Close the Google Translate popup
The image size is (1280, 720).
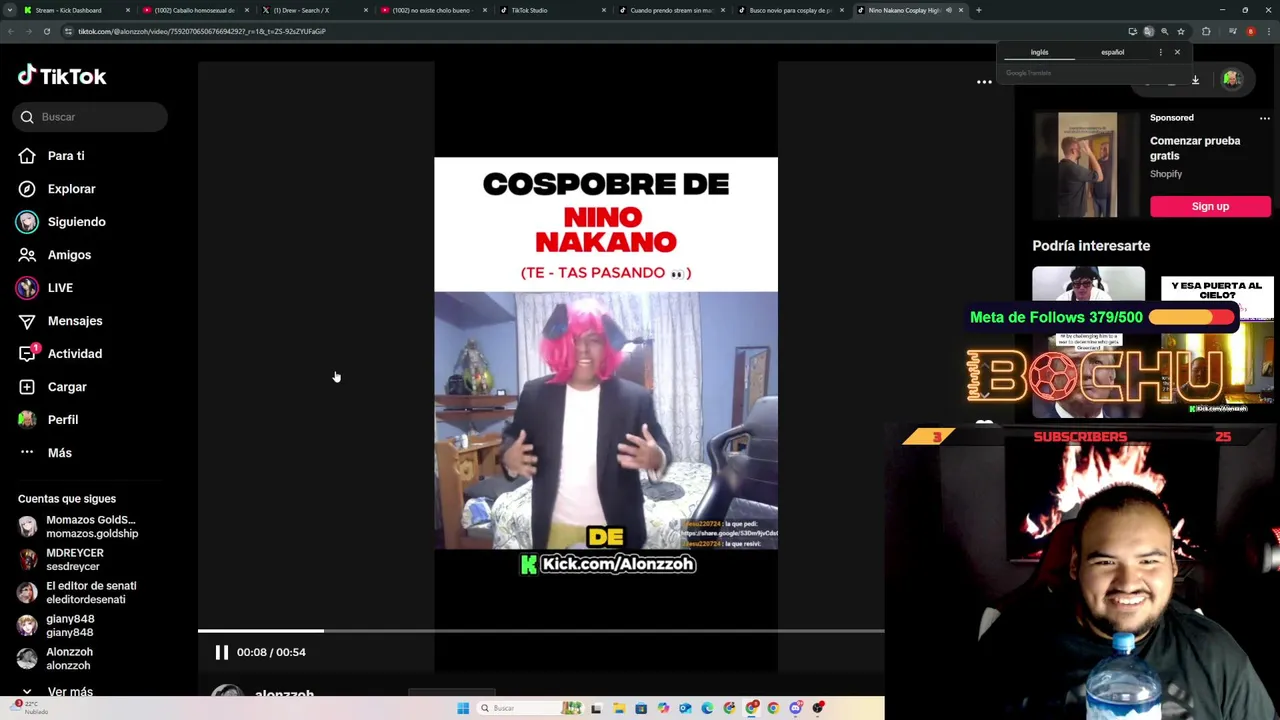coord(1177,52)
